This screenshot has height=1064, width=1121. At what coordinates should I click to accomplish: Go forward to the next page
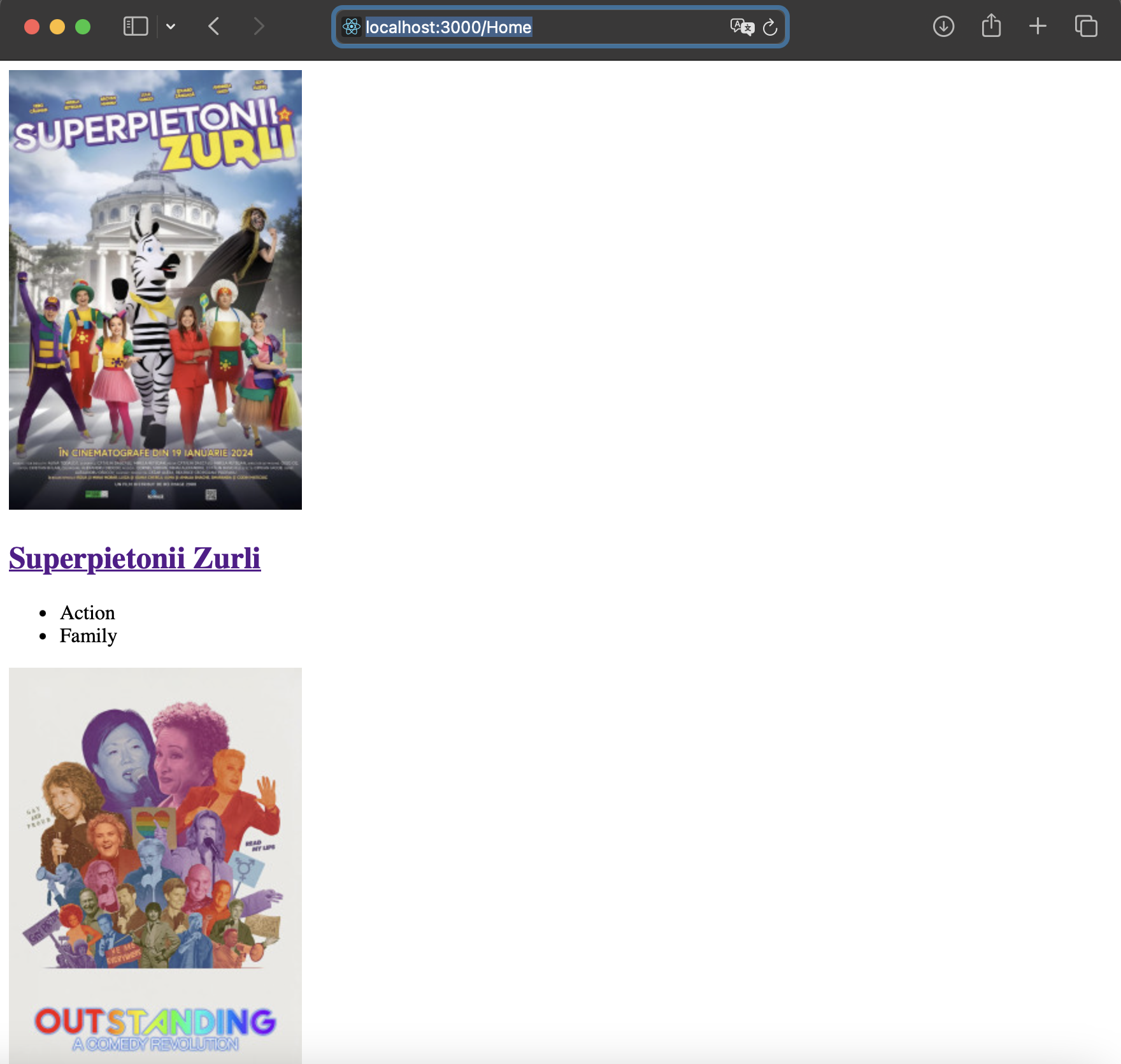coord(258,27)
